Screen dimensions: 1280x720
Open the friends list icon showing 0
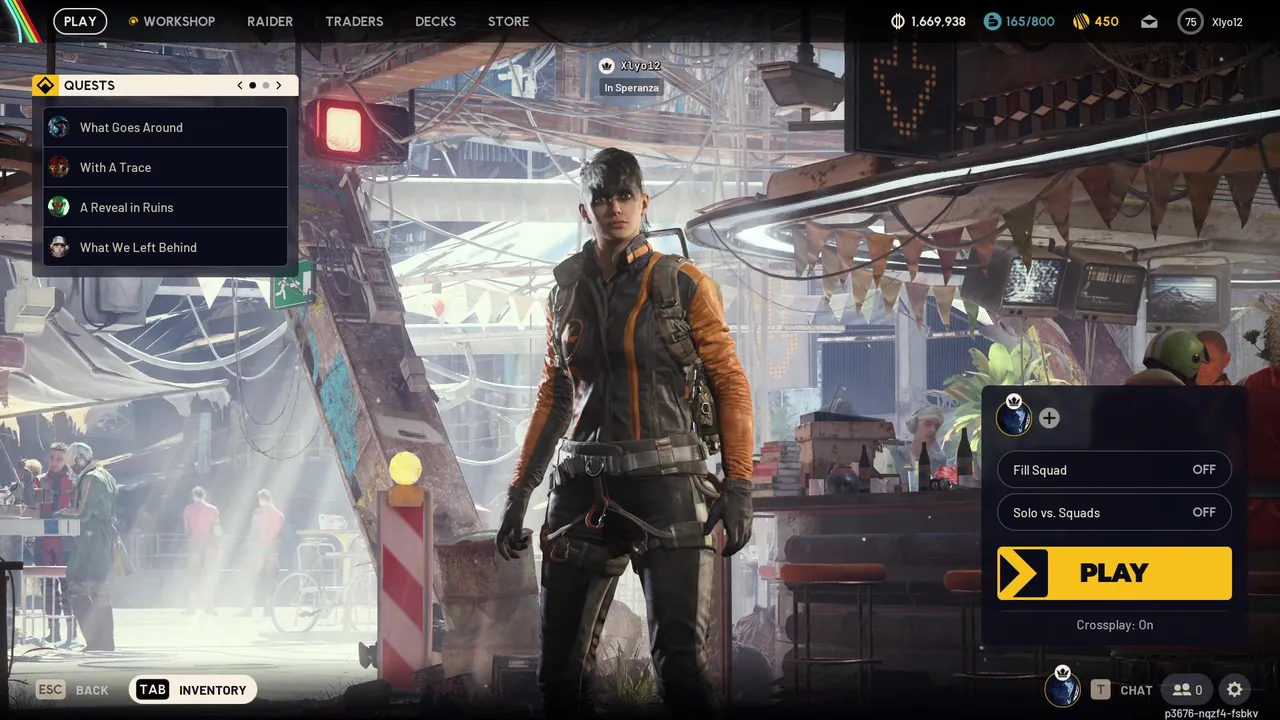(1187, 690)
